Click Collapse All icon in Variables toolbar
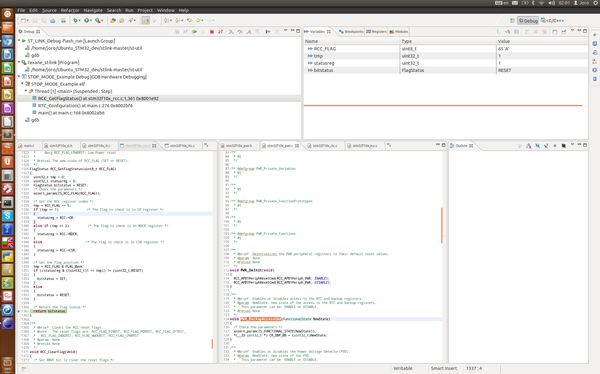This screenshot has width=600, height=374. [517, 32]
